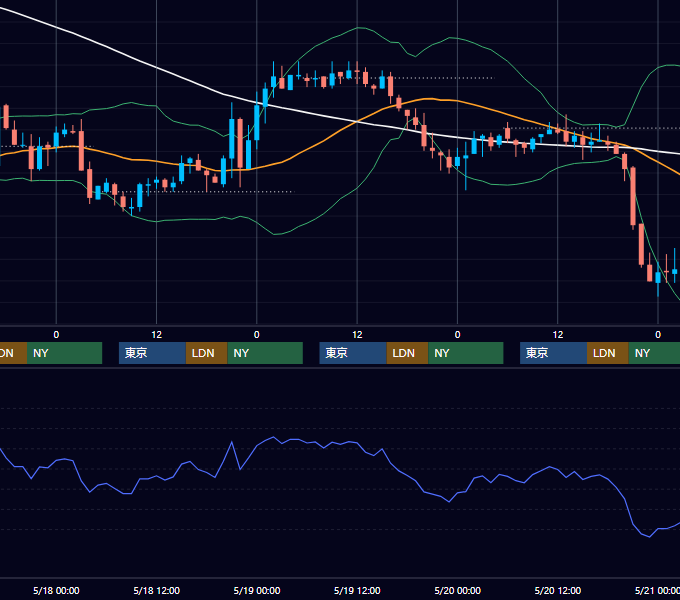Select the LDN session block on 5/20
This screenshot has height=600, width=680.
(x=608, y=353)
